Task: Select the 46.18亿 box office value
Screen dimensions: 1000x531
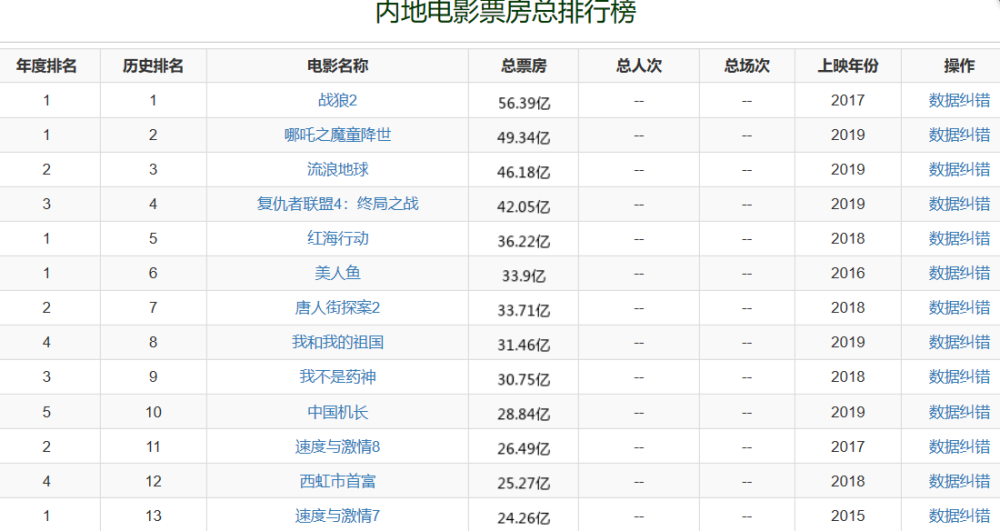Action: (524, 172)
